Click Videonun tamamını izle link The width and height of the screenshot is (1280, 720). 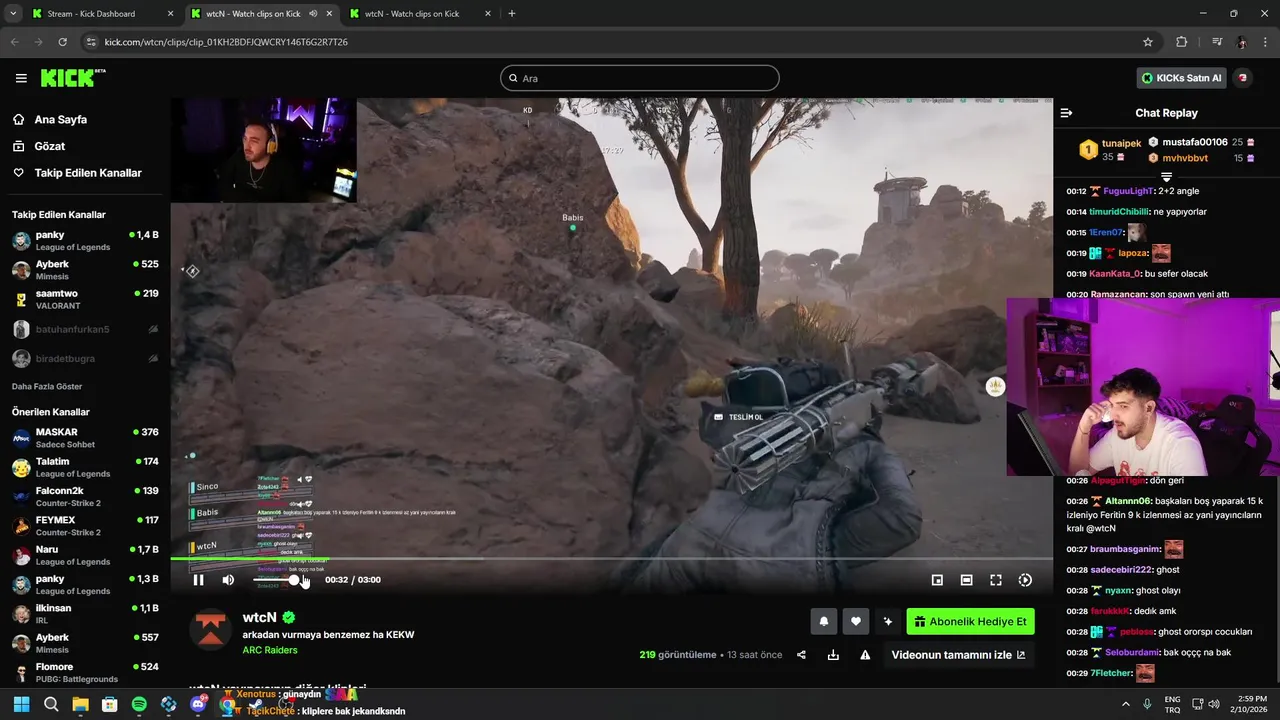958,655
